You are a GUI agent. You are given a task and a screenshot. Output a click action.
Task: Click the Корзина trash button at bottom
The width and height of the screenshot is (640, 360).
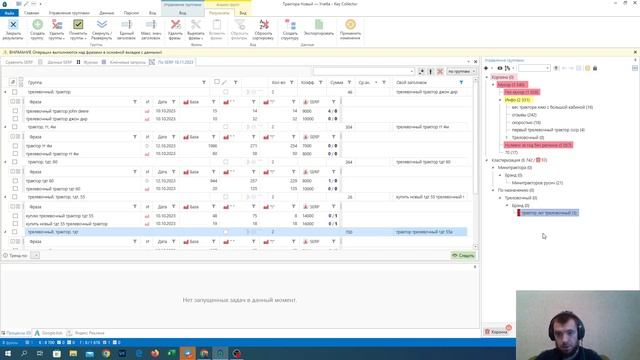pyautogui.click(x=497, y=331)
